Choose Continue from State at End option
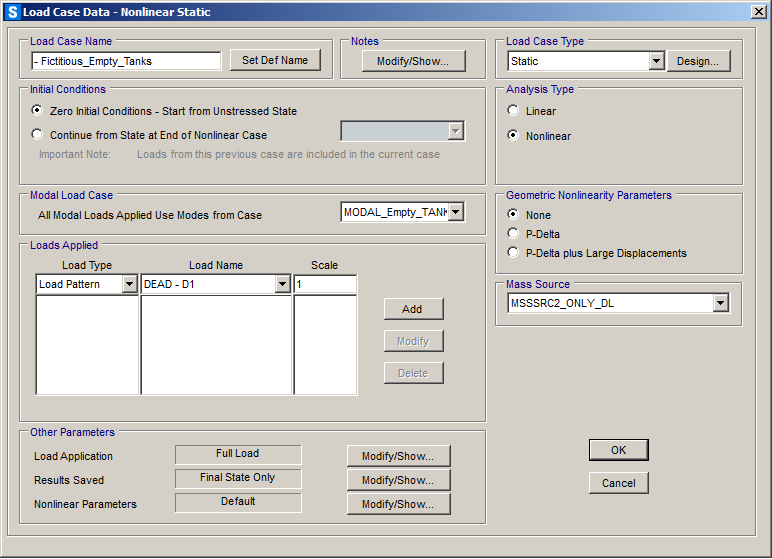The image size is (772, 559). pyautogui.click(x=38, y=135)
